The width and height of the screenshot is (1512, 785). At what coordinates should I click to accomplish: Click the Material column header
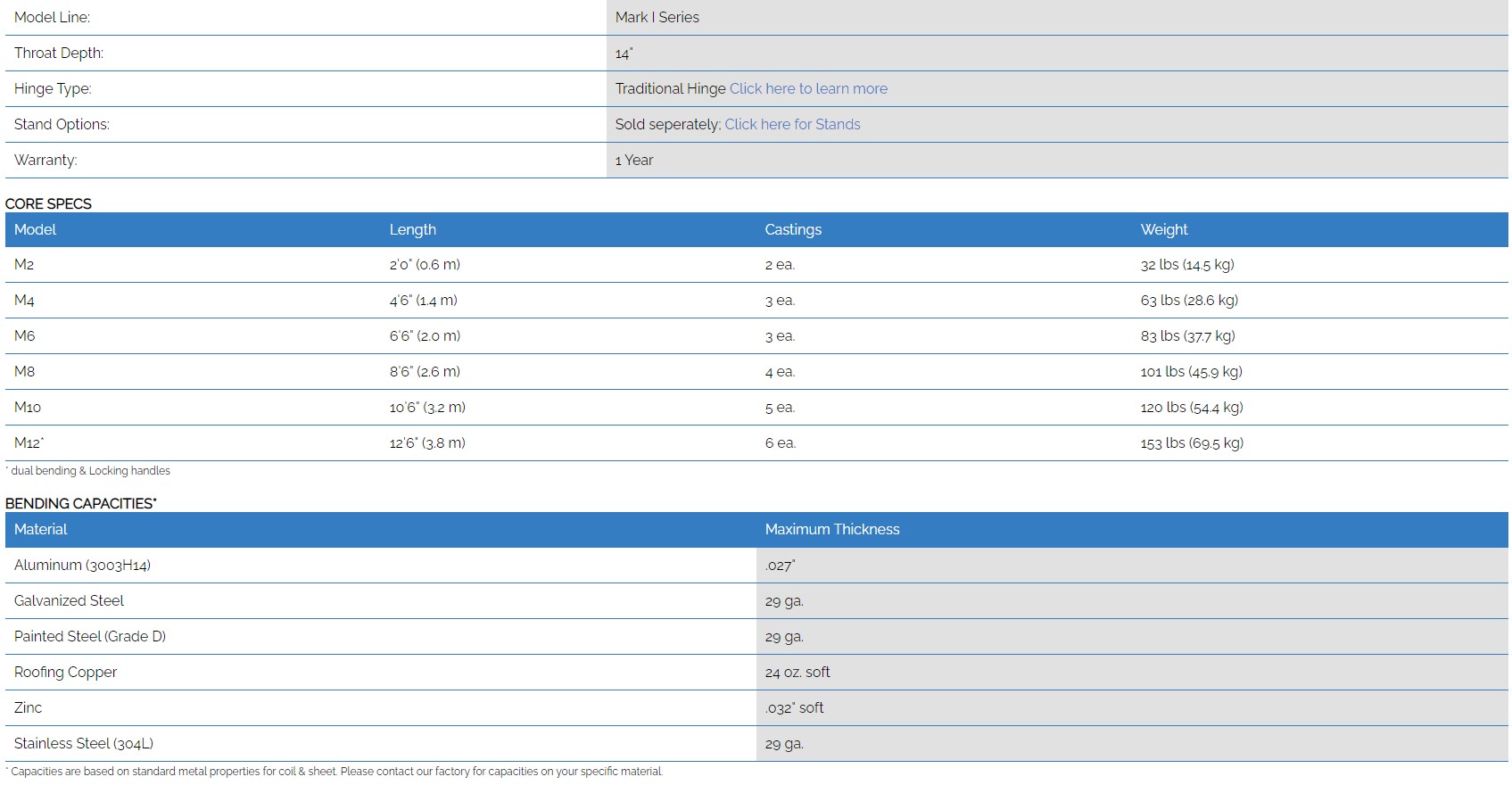40,529
